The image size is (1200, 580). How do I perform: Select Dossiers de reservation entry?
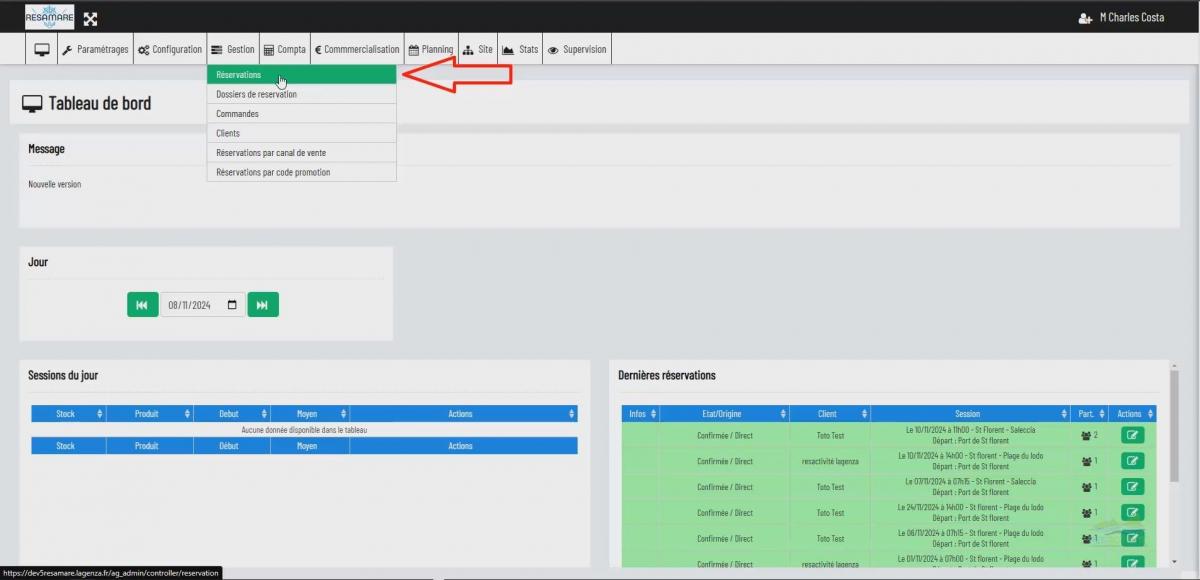coord(301,94)
